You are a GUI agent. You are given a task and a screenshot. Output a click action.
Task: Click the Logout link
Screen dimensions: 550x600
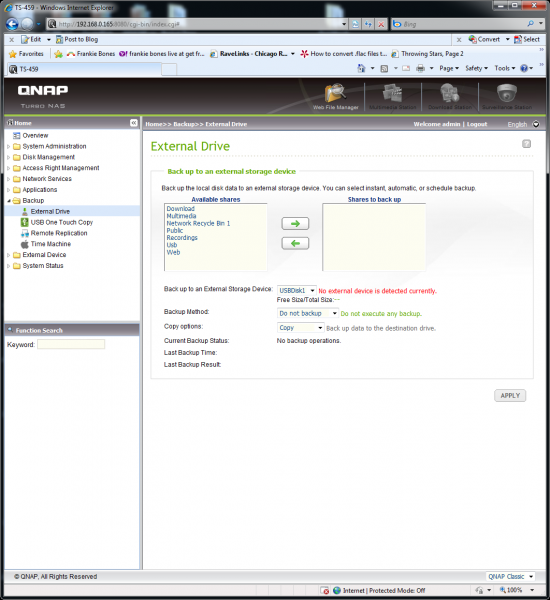[x=477, y=124]
